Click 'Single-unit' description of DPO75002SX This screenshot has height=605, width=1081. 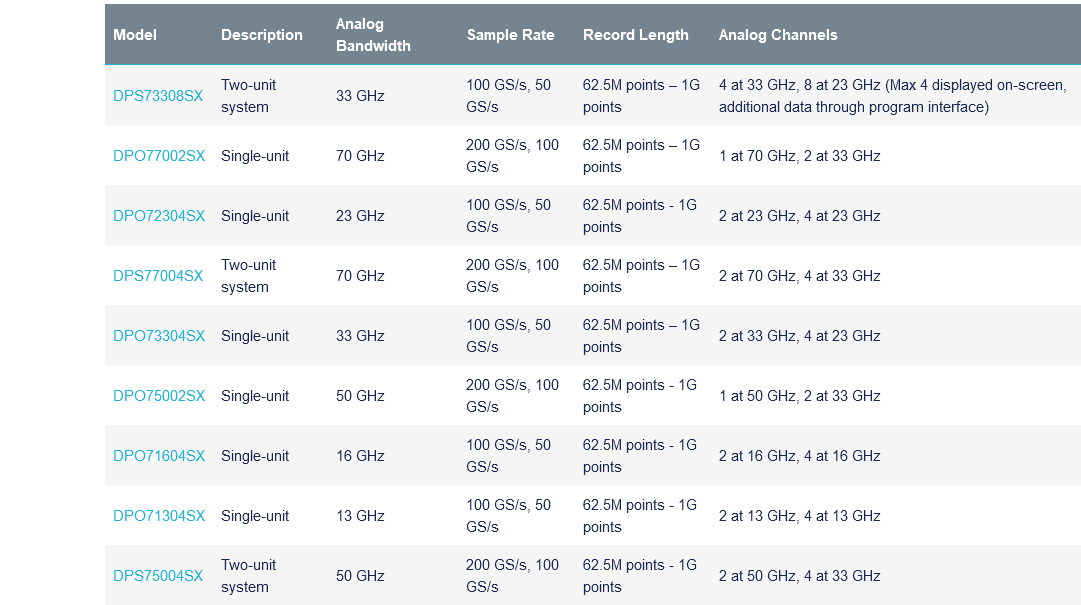[255, 396]
